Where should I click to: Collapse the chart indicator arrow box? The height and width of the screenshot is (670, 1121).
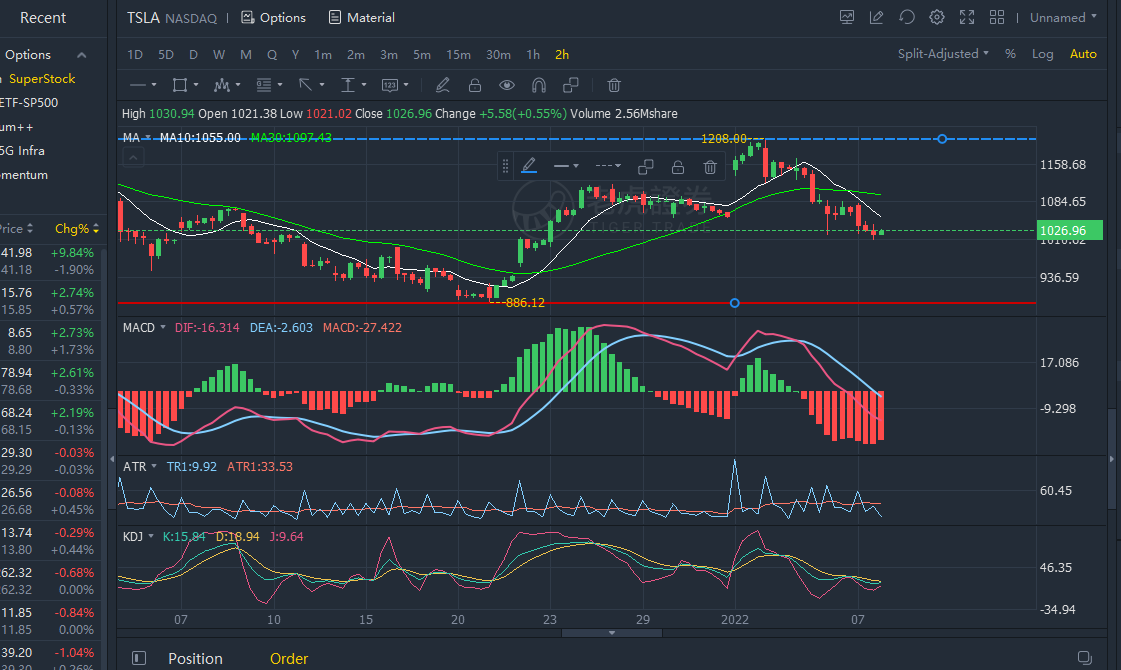point(134,157)
